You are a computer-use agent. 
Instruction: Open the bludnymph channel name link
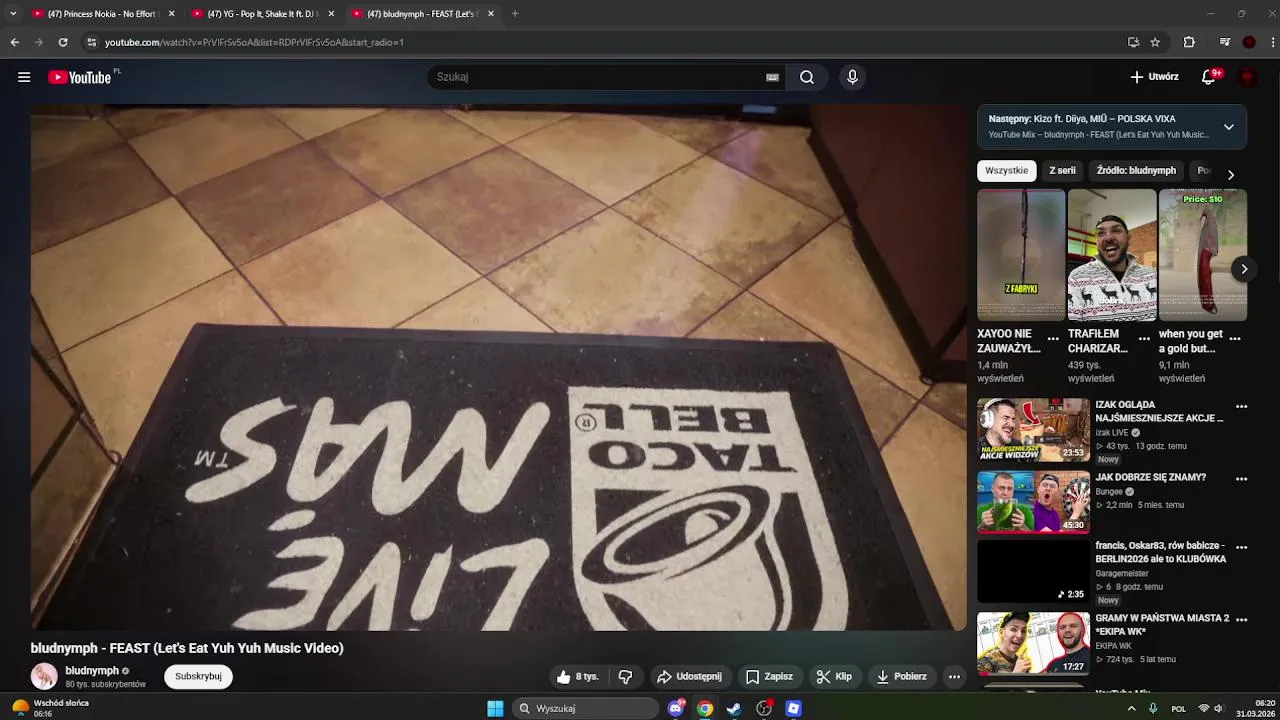pos(92,671)
